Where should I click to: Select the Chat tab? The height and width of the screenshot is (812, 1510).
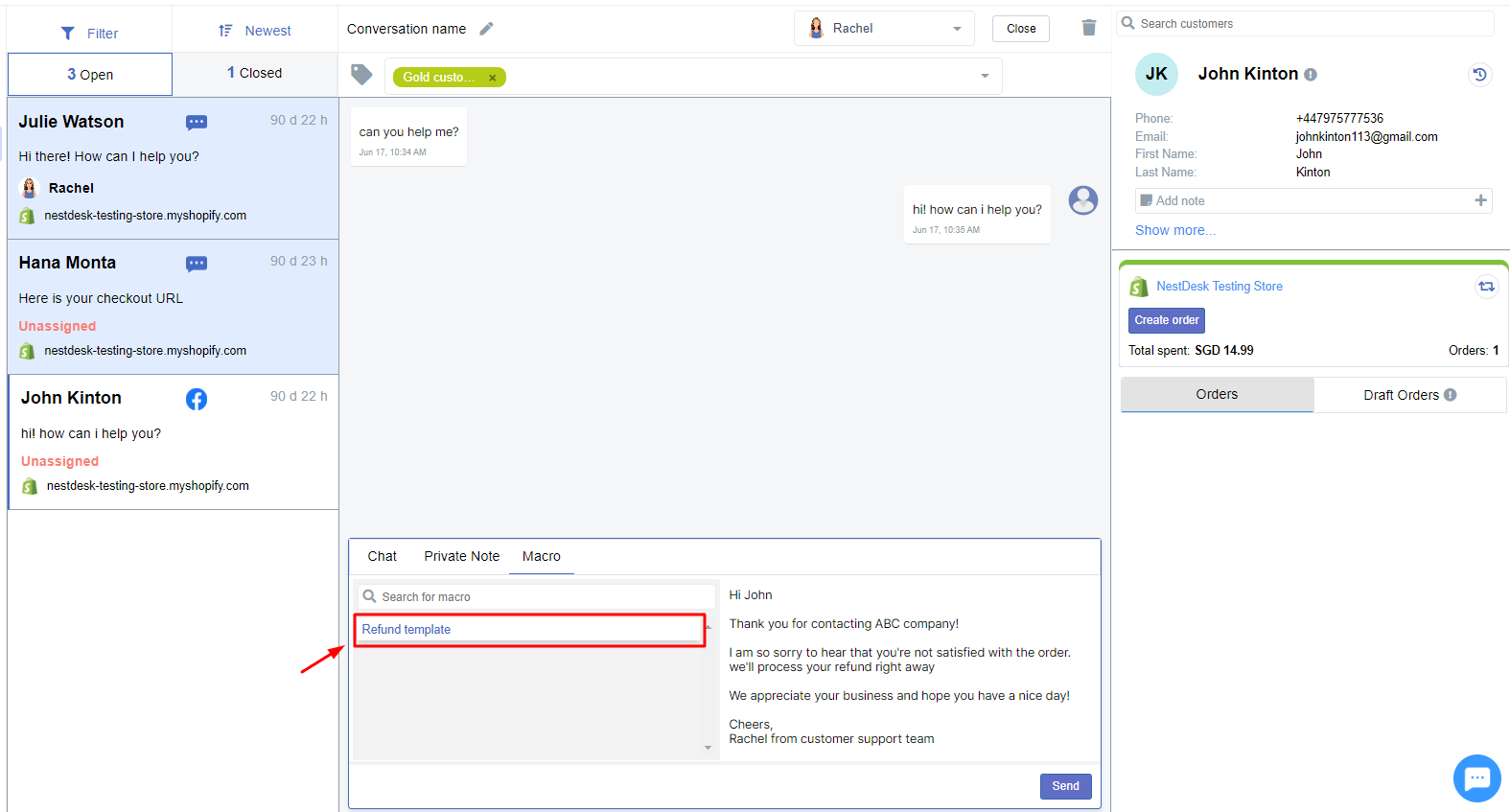click(382, 556)
